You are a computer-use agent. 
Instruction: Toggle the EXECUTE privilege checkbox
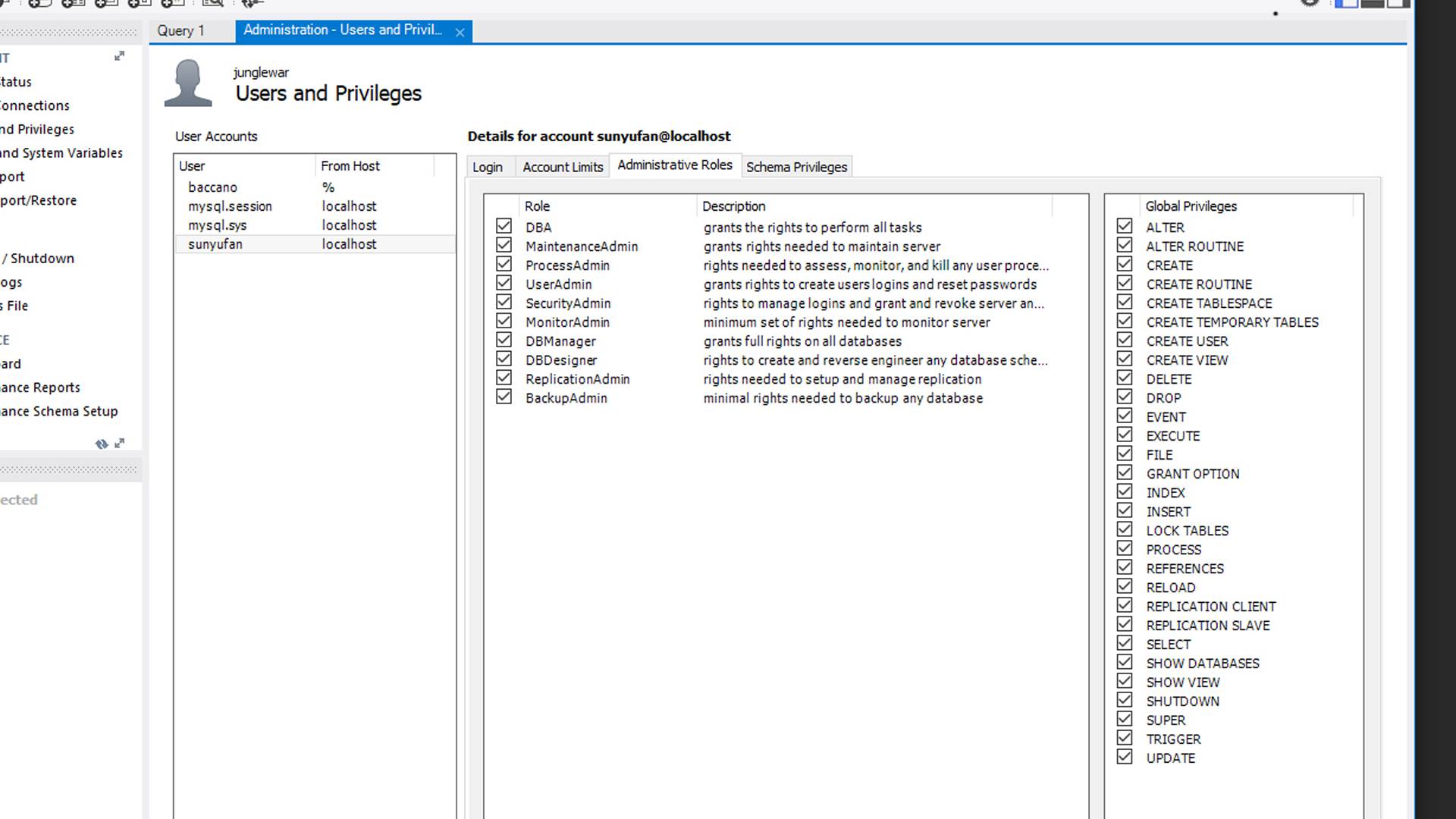pos(1125,435)
